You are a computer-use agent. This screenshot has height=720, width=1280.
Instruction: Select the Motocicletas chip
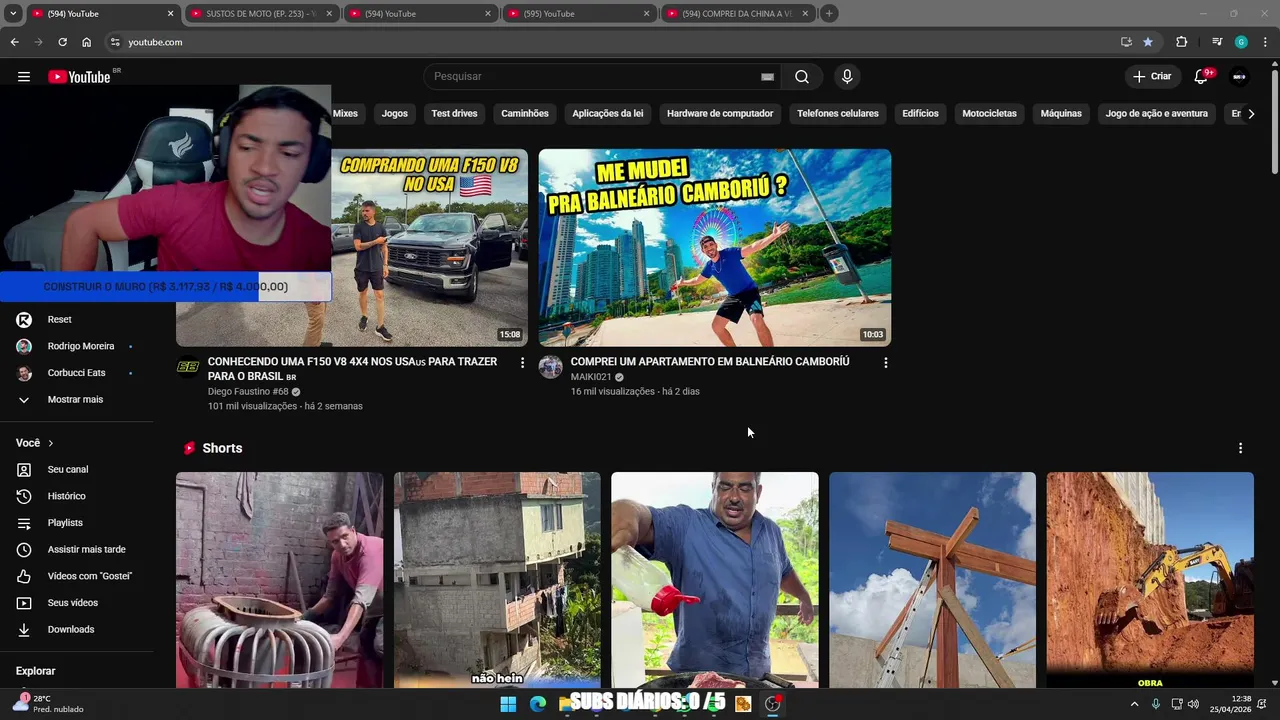[x=989, y=114]
